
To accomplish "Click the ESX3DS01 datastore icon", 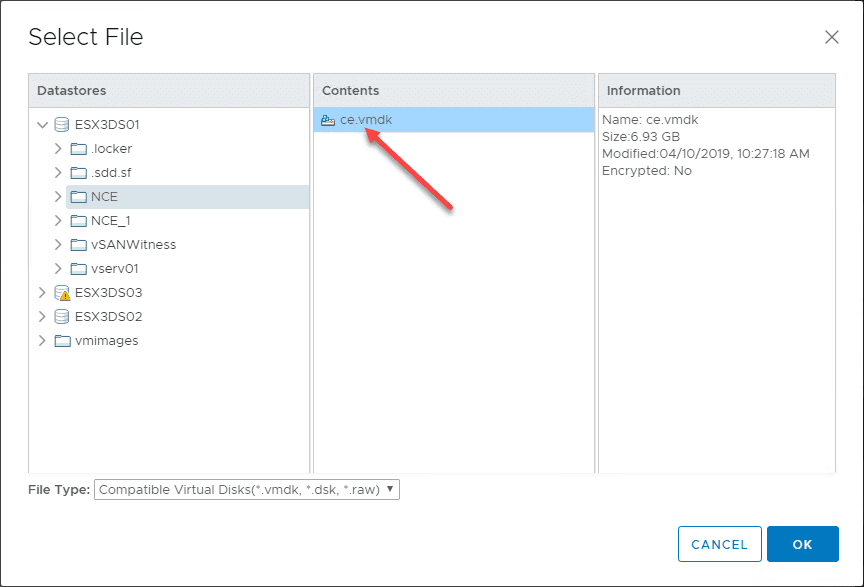I will 62,125.
